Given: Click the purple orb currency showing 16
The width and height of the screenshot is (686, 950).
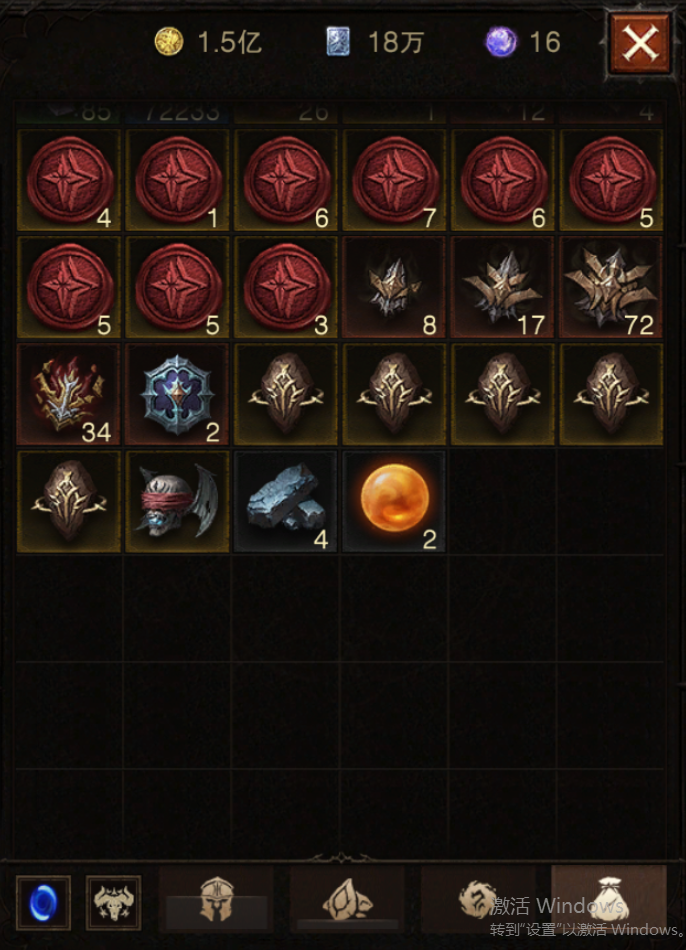Looking at the screenshot, I should click(523, 42).
